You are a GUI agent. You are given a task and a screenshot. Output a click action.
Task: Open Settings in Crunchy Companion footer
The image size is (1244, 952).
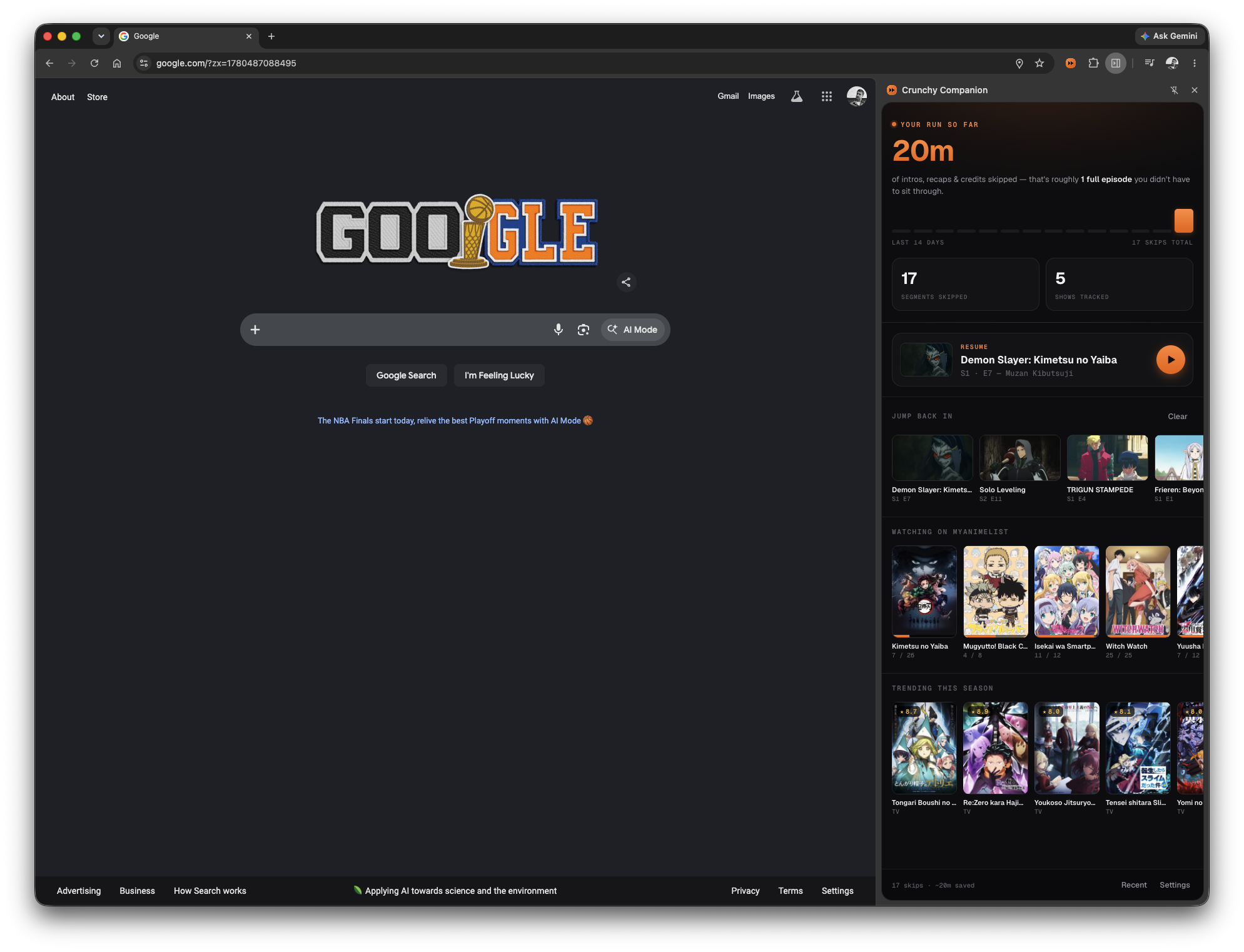tap(1175, 885)
